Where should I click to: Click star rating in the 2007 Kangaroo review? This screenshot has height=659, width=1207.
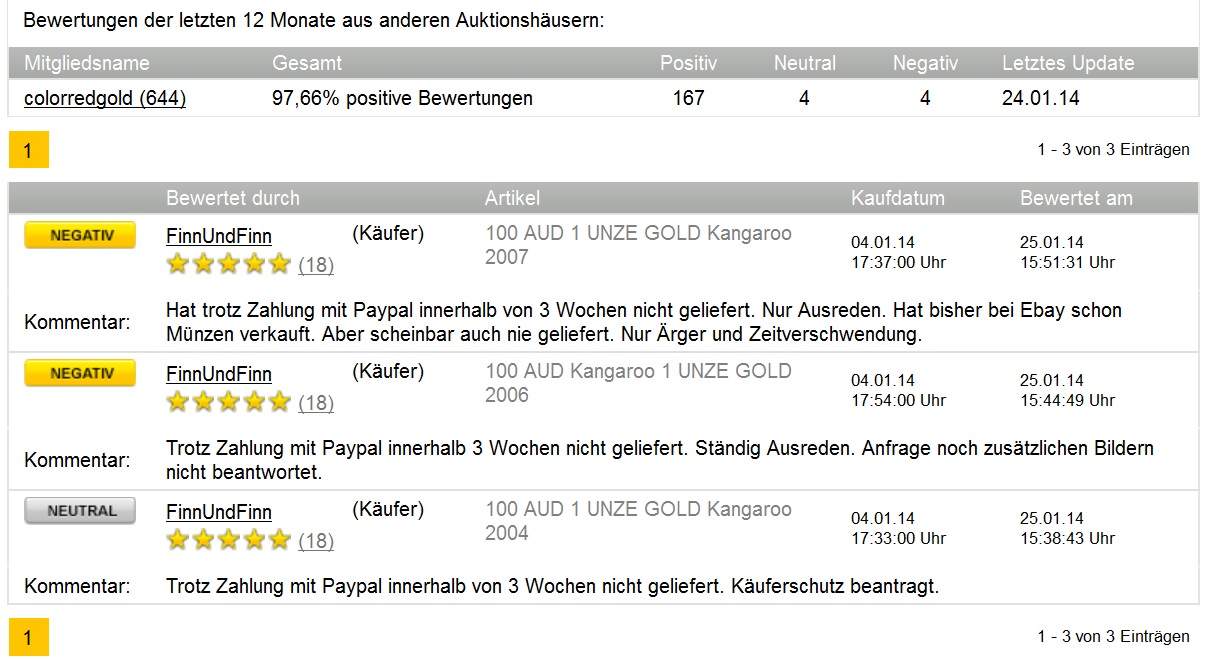pyautogui.click(x=228, y=264)
